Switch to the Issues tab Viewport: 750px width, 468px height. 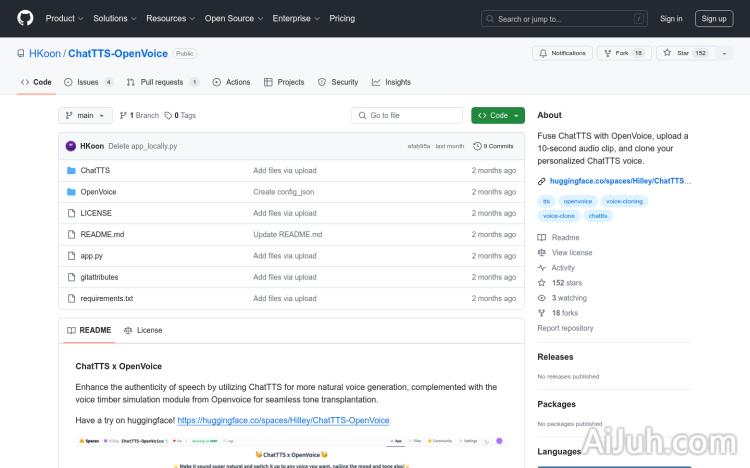[x=88, y=82]
